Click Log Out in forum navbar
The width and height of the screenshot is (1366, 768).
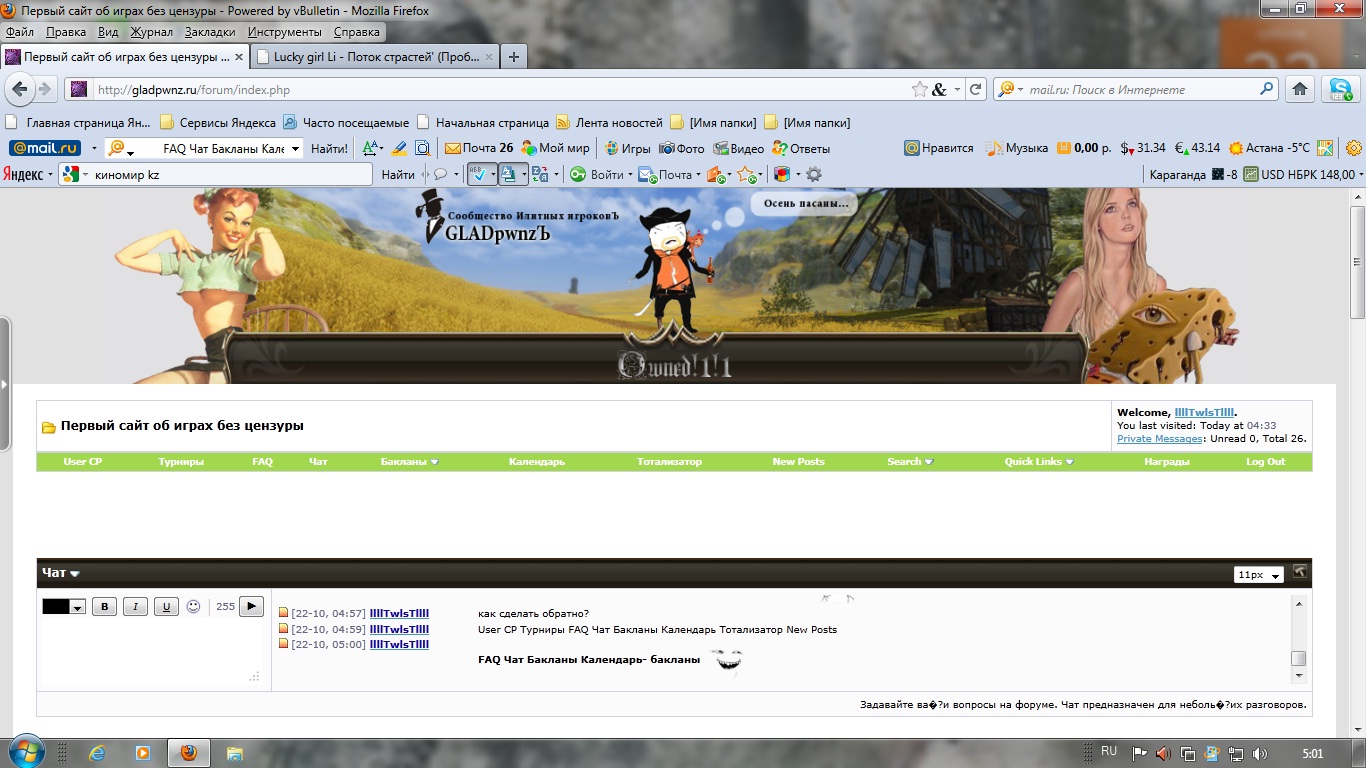[x=1265, y=462]
